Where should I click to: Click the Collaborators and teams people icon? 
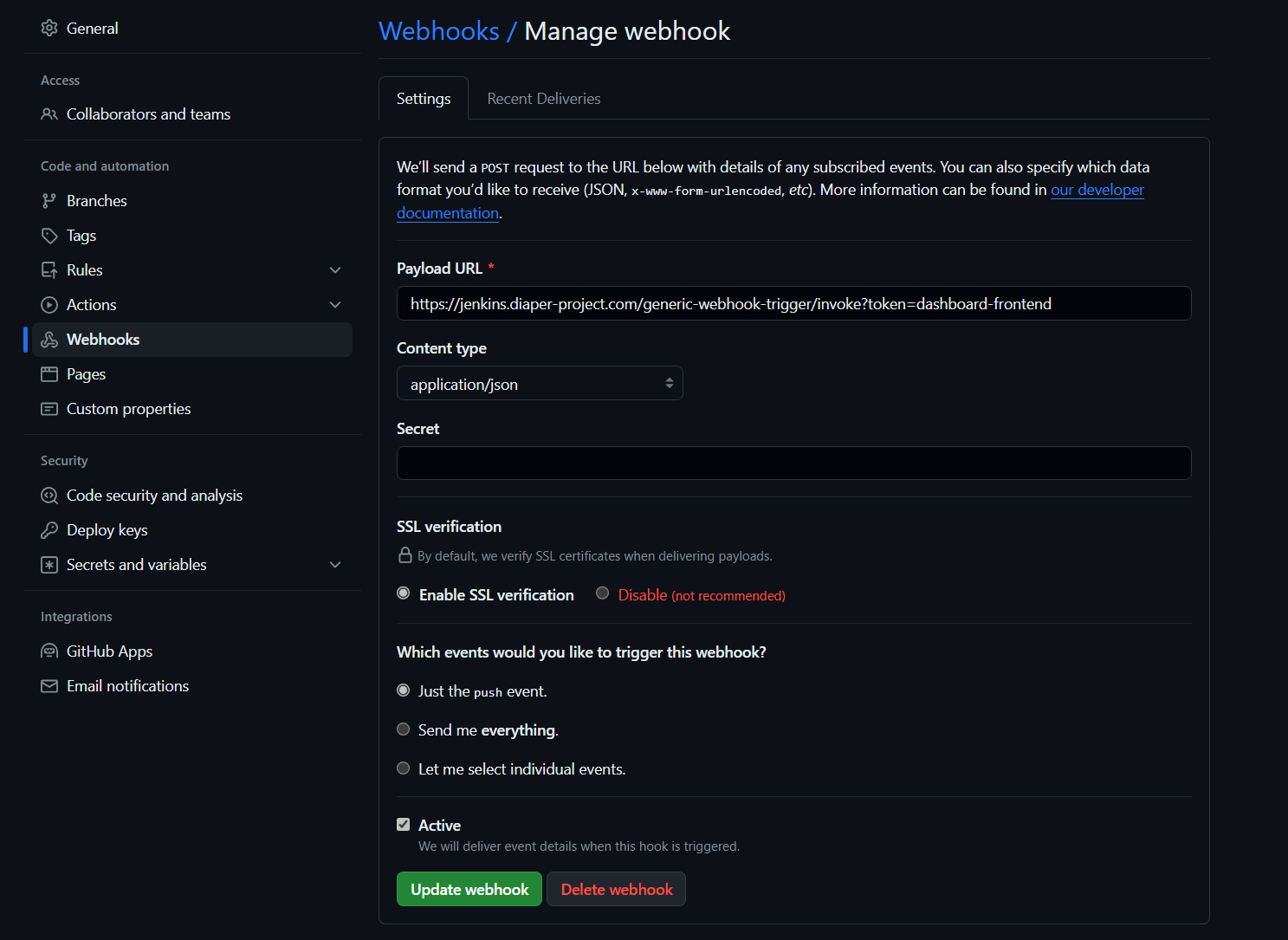49,114
